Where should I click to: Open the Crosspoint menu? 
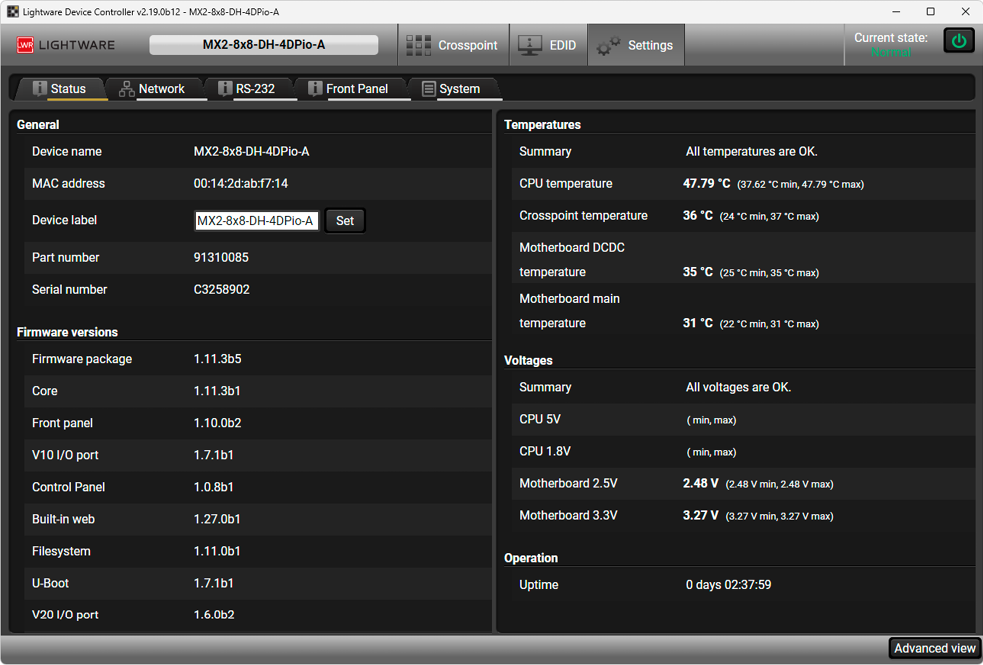467,45
